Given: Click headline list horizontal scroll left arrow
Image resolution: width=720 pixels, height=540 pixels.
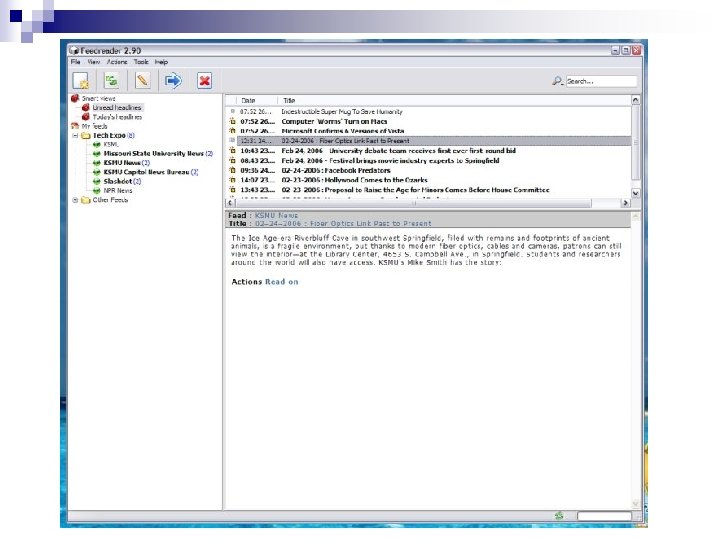Looking at the screenshot, I should pos(231,202).
